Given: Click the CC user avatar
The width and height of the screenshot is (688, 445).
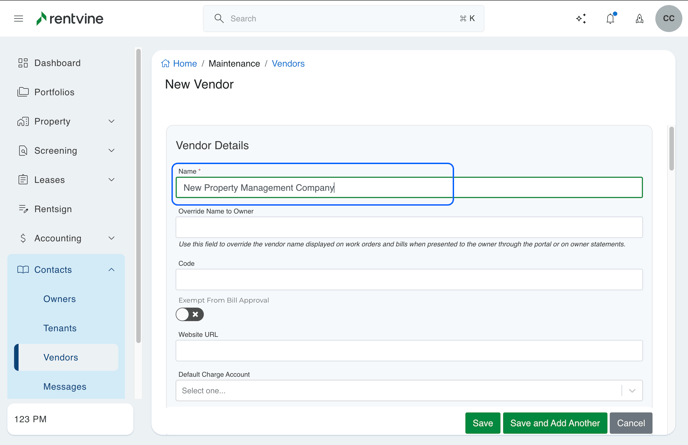Looking at the screenshot, I should point(668,18).
